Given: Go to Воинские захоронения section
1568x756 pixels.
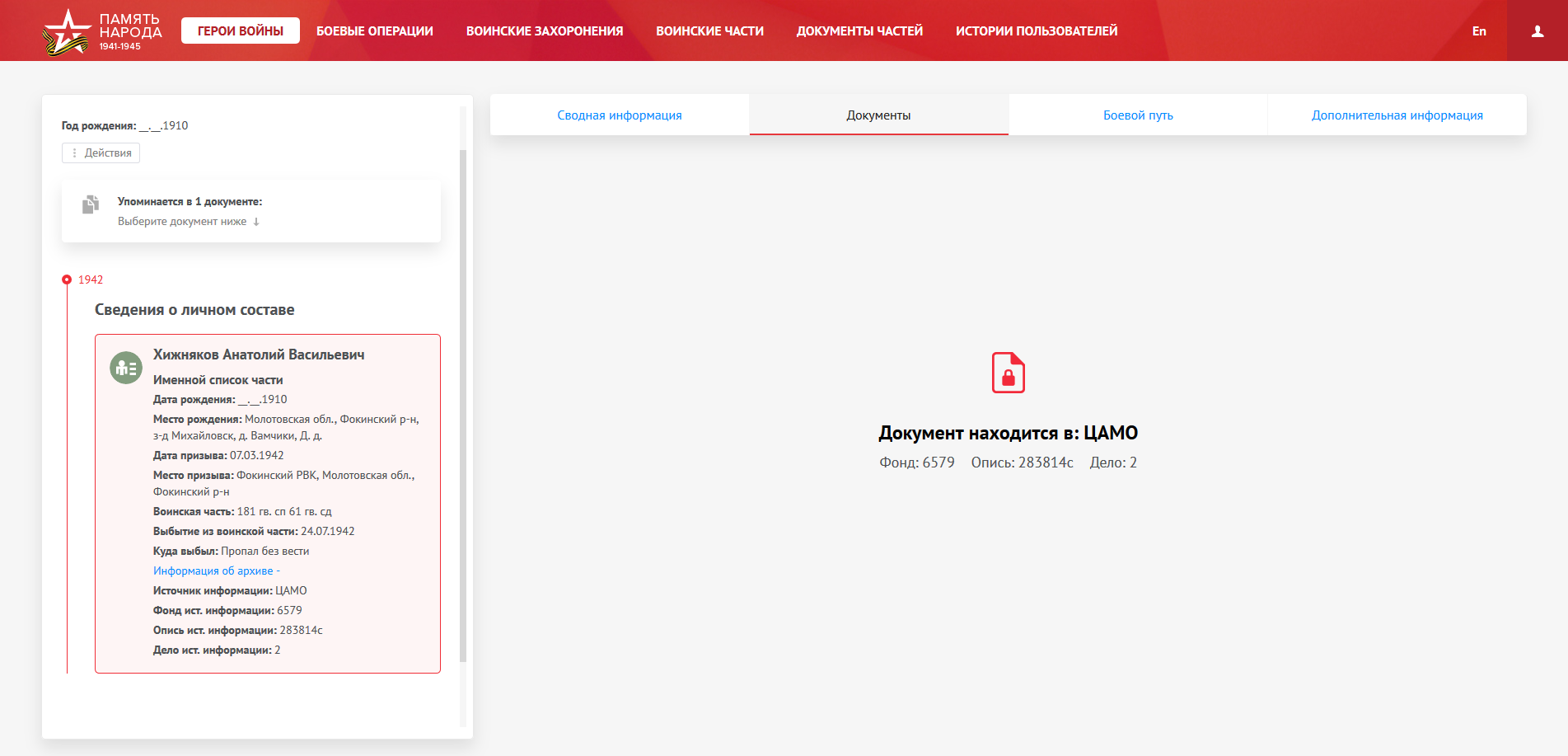Looking at the screenshot, I should click(x=545, y=31).
